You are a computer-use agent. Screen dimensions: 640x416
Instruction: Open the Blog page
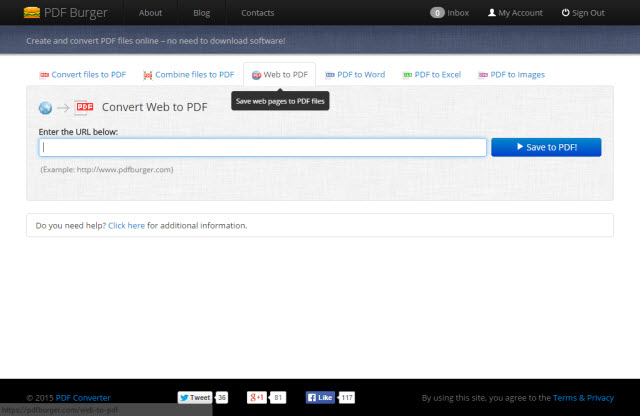[202, 13]
